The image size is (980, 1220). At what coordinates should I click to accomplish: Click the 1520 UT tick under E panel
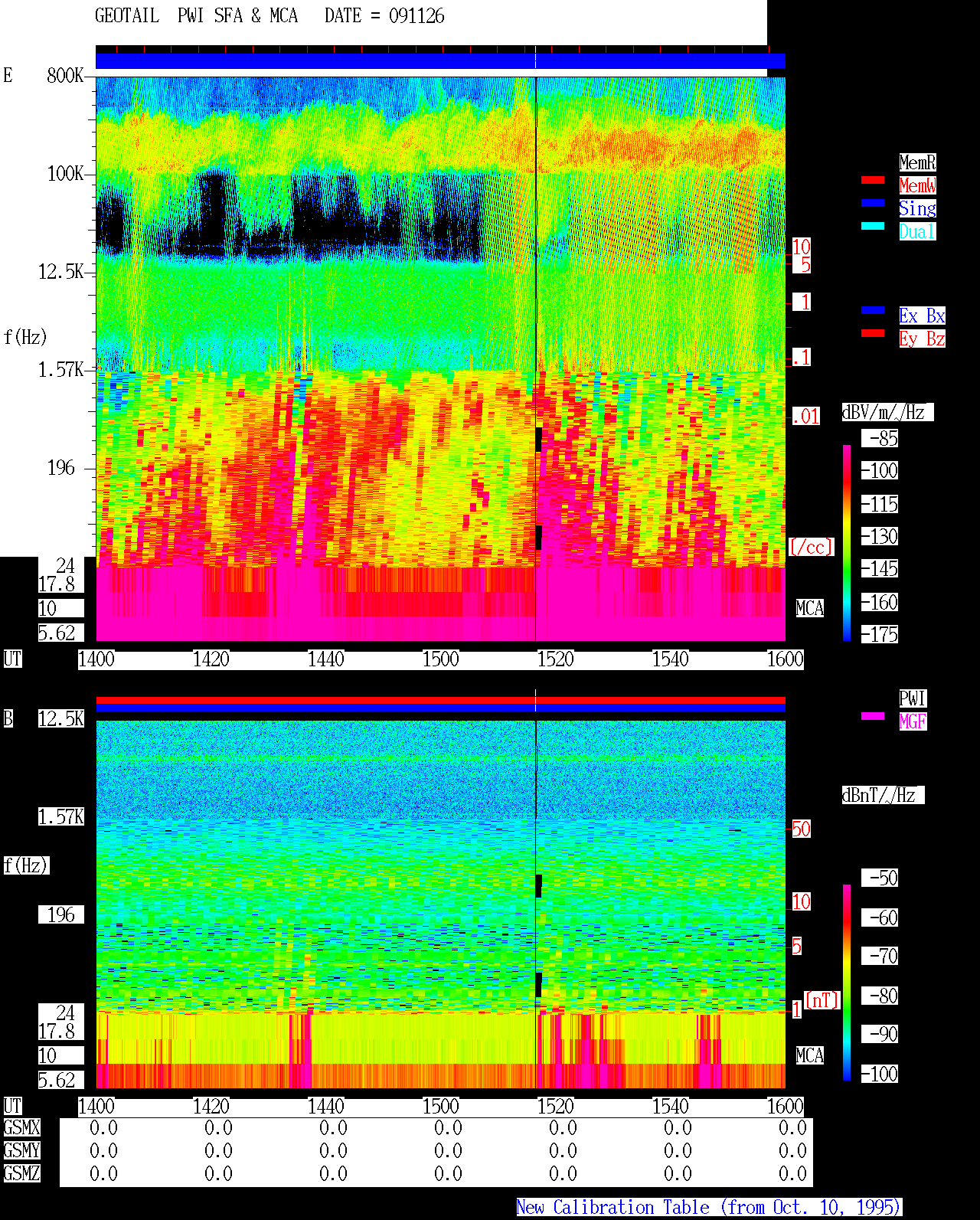tap(555, 659)
